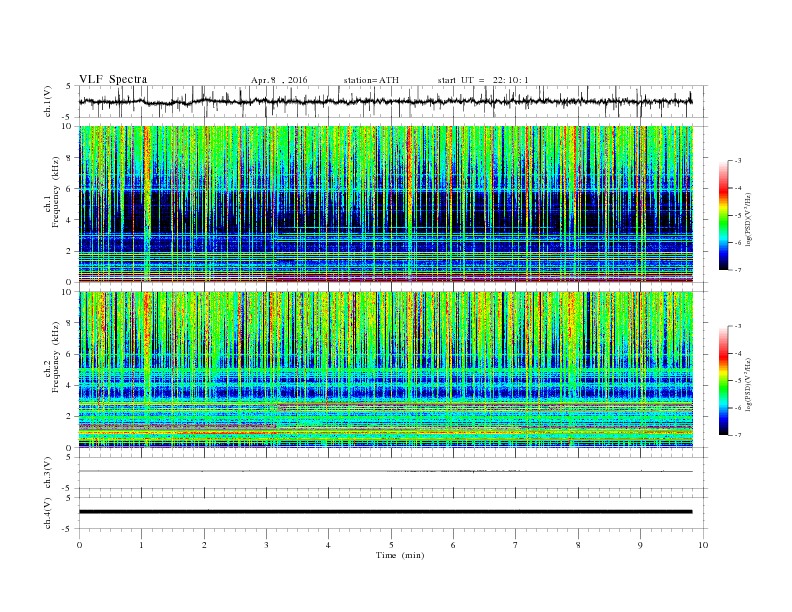Viewport: 792px width, 612px height.
Task: Click the "-7" tick on ch.2 colorbar
Action: pyautogui.click(x=738, y=435)
